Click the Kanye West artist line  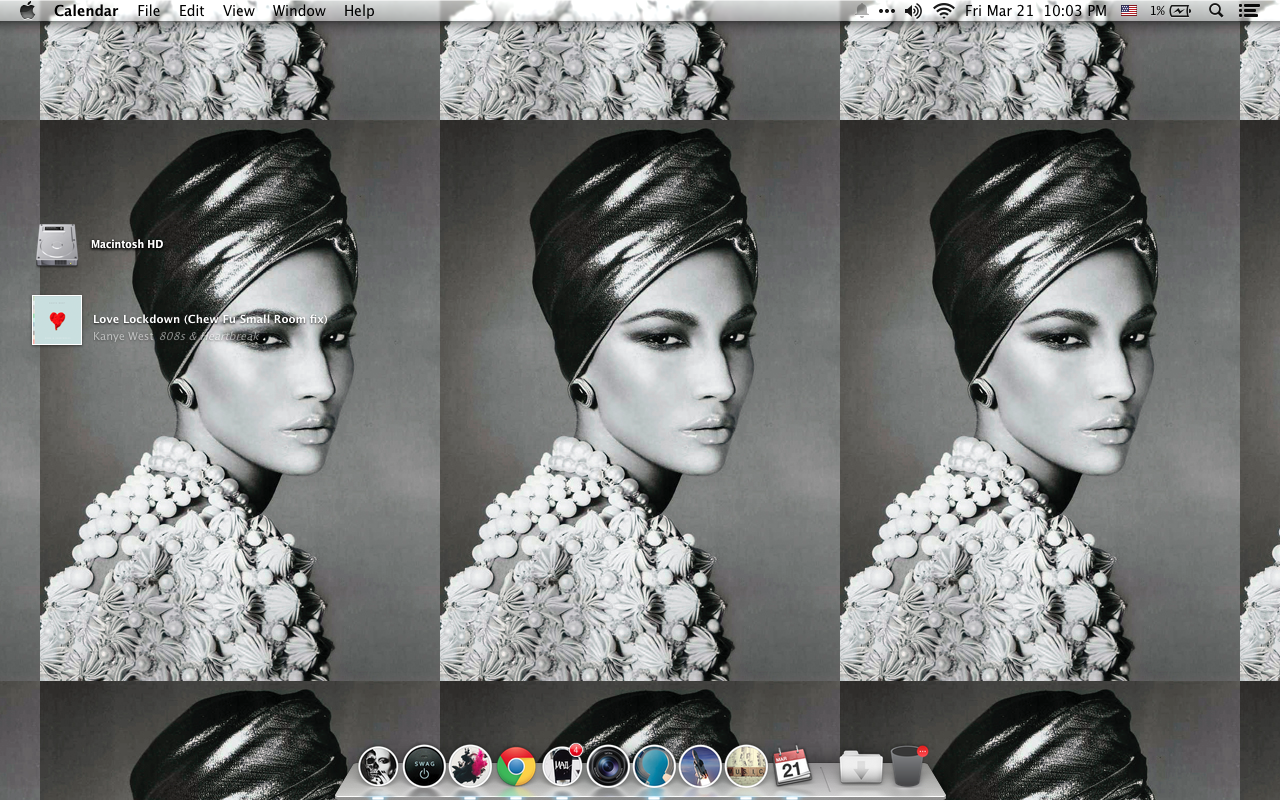[x=176, y=336]
